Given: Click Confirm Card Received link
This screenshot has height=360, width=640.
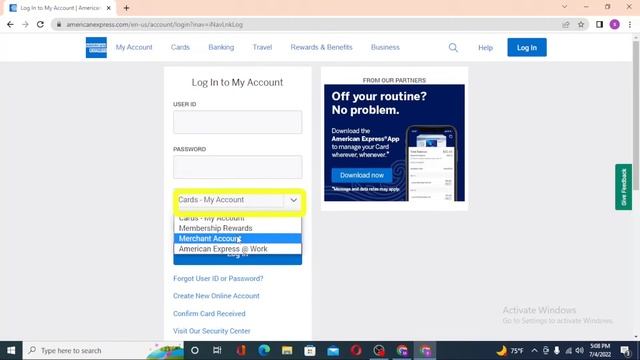Looking at the screenshot, I should click(x=209, y=313).
